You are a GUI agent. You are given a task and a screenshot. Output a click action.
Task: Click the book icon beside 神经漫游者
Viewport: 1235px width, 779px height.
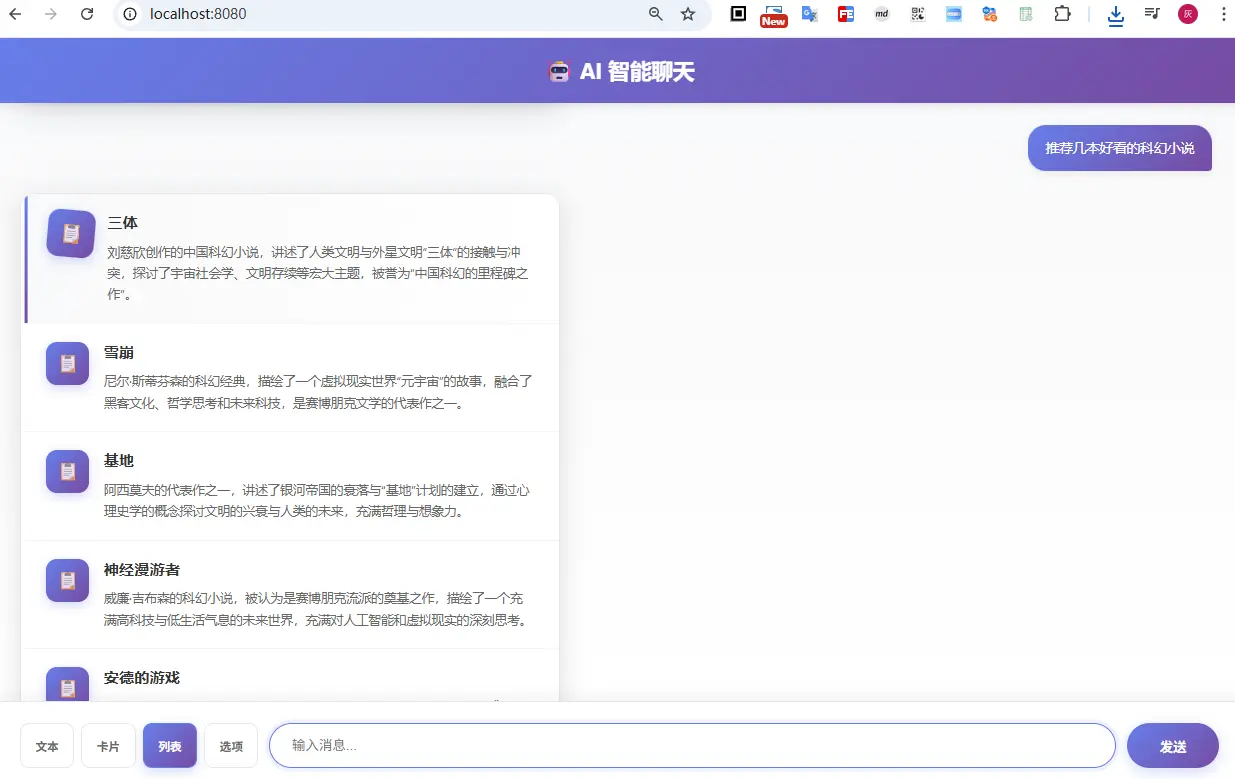(x=67, y=580)
